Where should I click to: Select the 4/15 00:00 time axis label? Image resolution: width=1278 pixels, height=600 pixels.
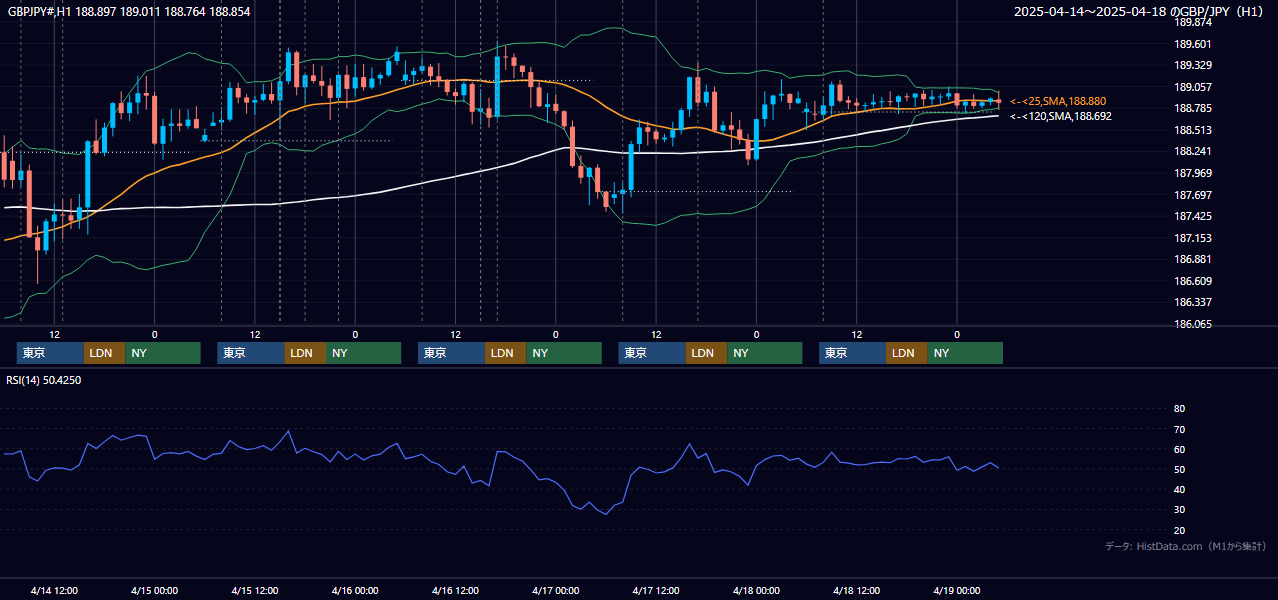[154, 590]
